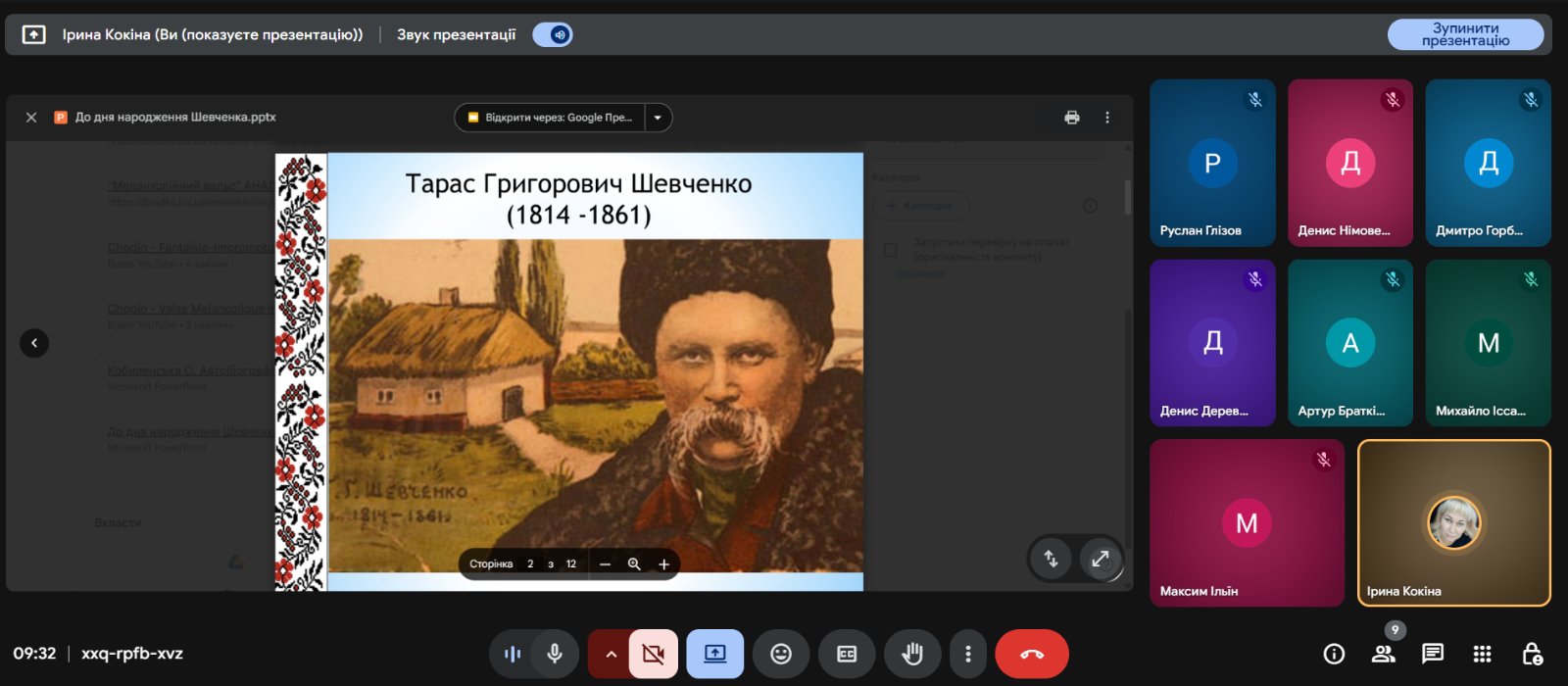This screenshot has width=1568, height=686.
Task: Open the chat panel
Action: pos(1433,654)
